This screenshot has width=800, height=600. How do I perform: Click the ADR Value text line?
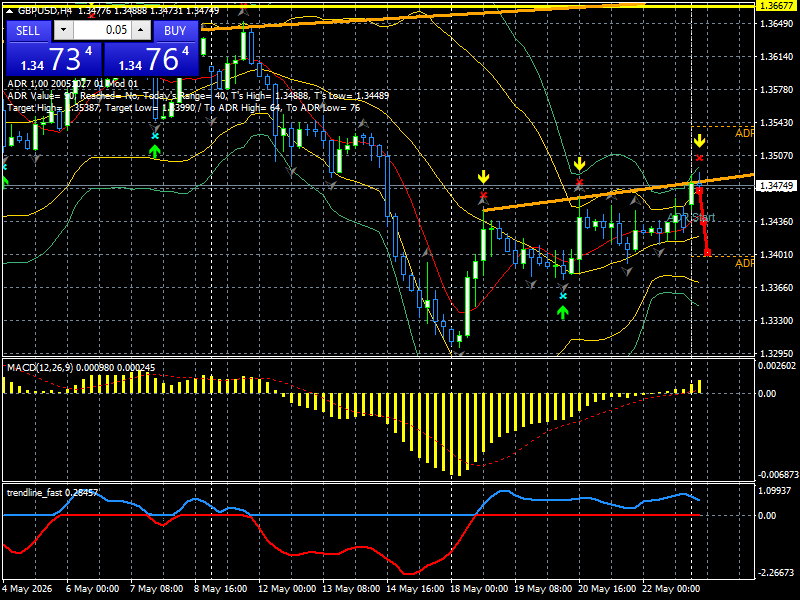coord(198,95)
